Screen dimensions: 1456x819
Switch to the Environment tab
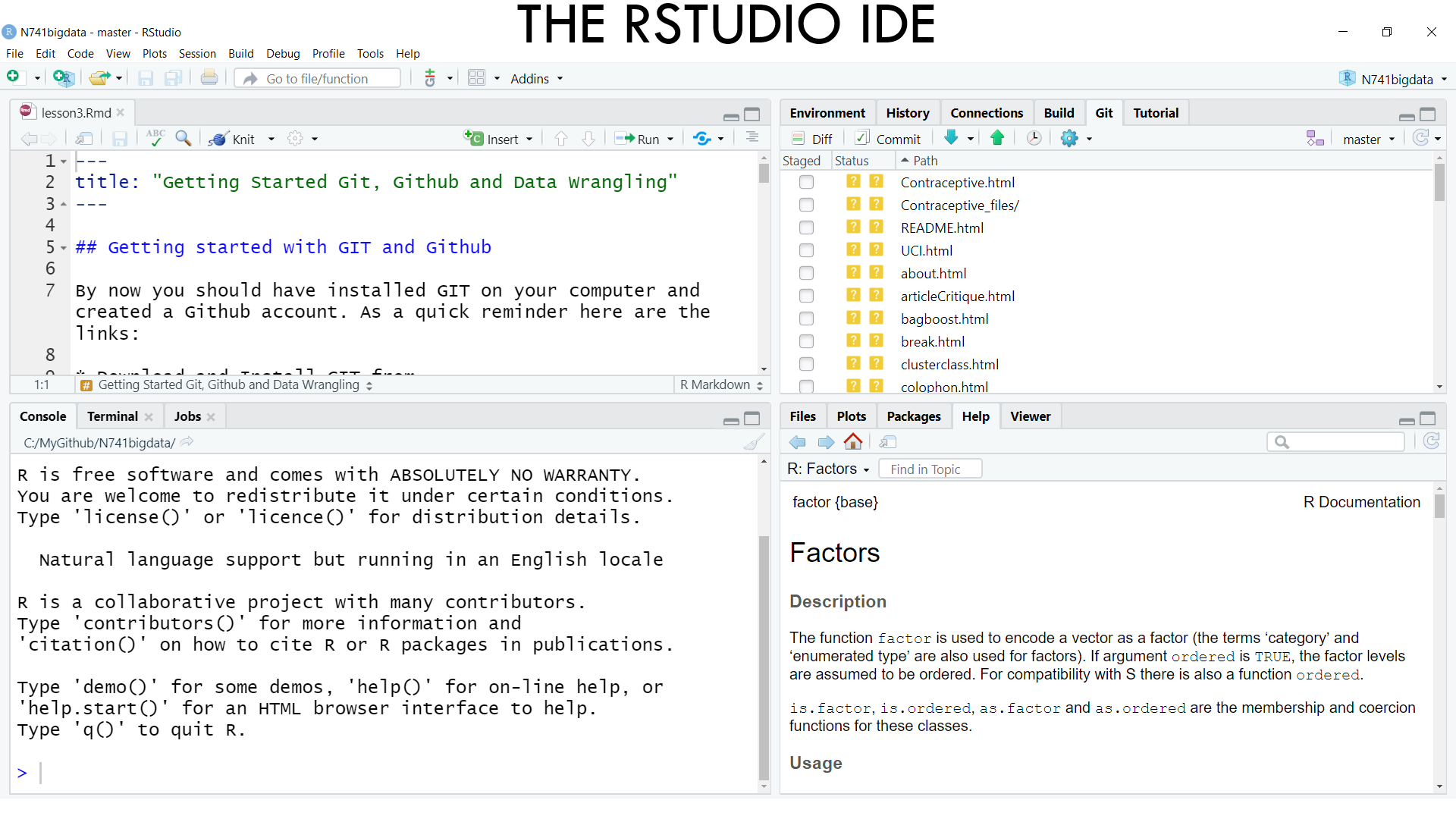827,113
